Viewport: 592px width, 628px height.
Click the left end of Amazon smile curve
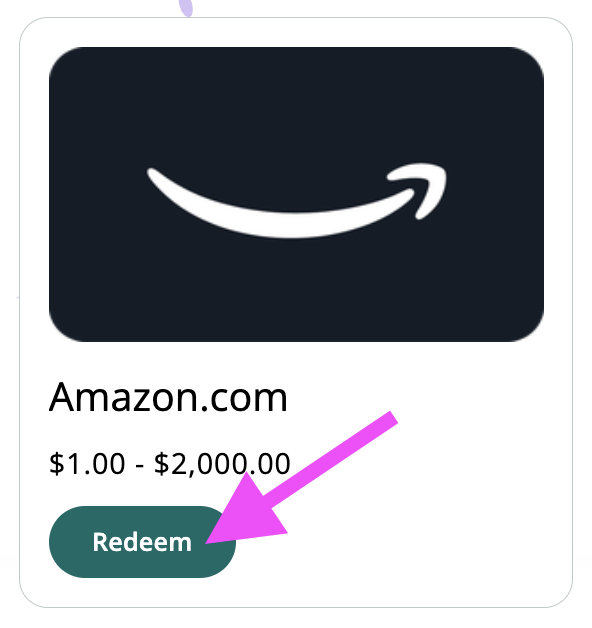(154, 175)
